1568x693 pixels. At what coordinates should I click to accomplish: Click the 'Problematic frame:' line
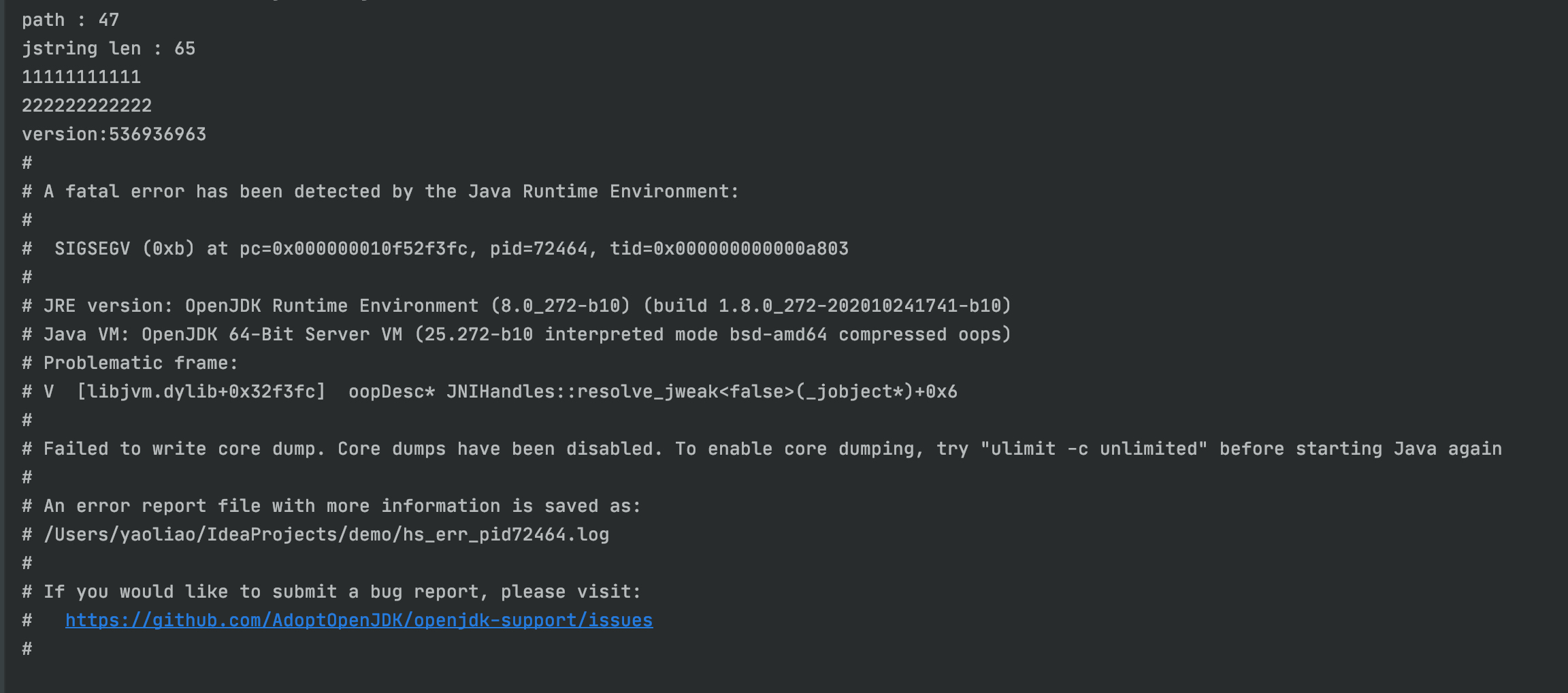[x=130, y=363]
